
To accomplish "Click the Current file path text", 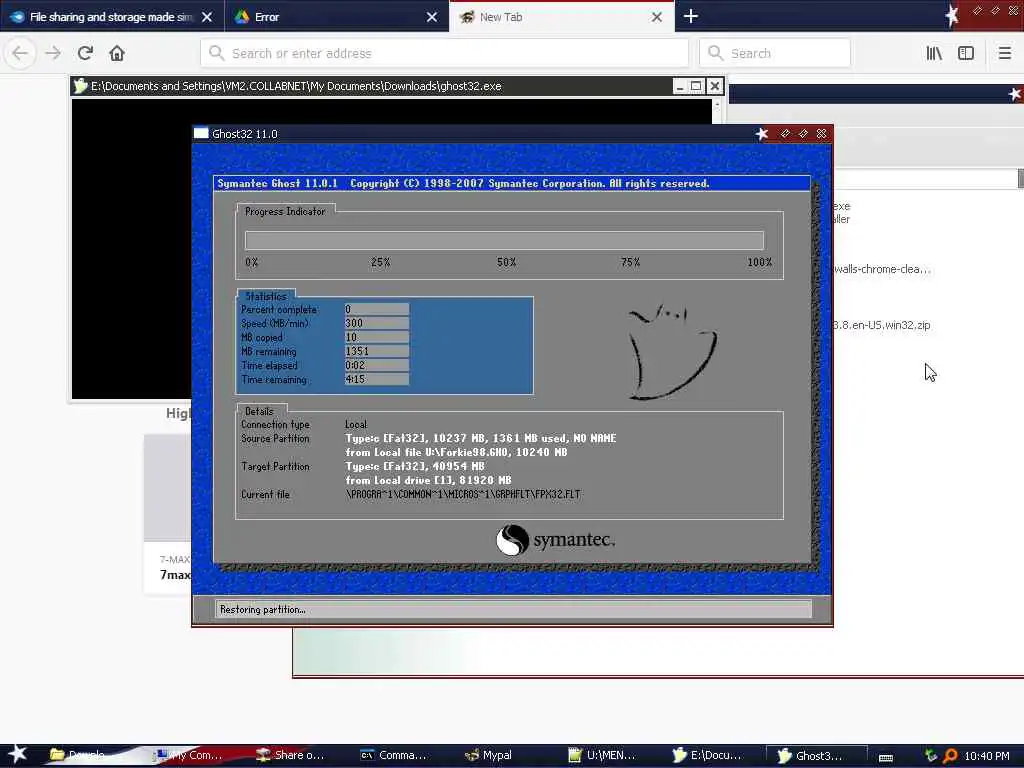I will pos(463,494).
